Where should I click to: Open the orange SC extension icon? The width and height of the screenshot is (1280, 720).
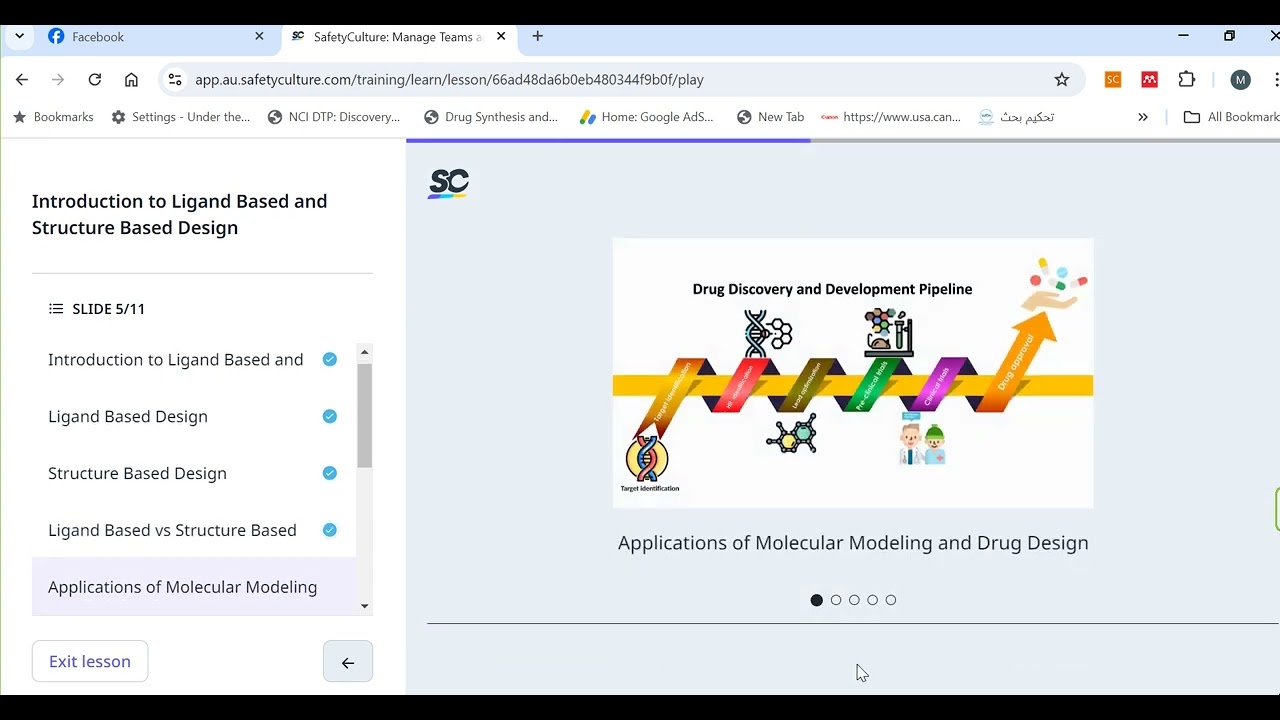coord(1113,80)
